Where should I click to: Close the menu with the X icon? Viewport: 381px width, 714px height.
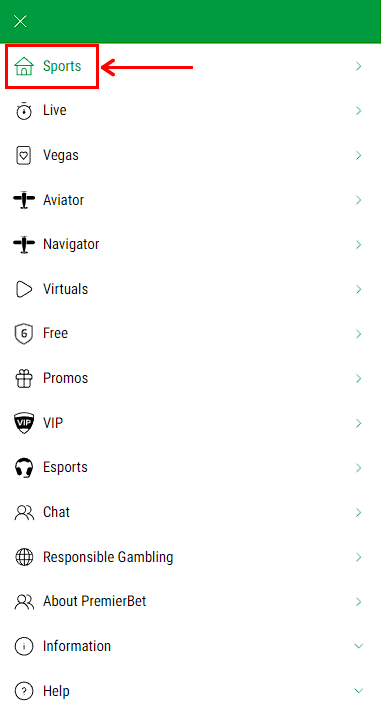pyautogui.click(x=20, y=21)
